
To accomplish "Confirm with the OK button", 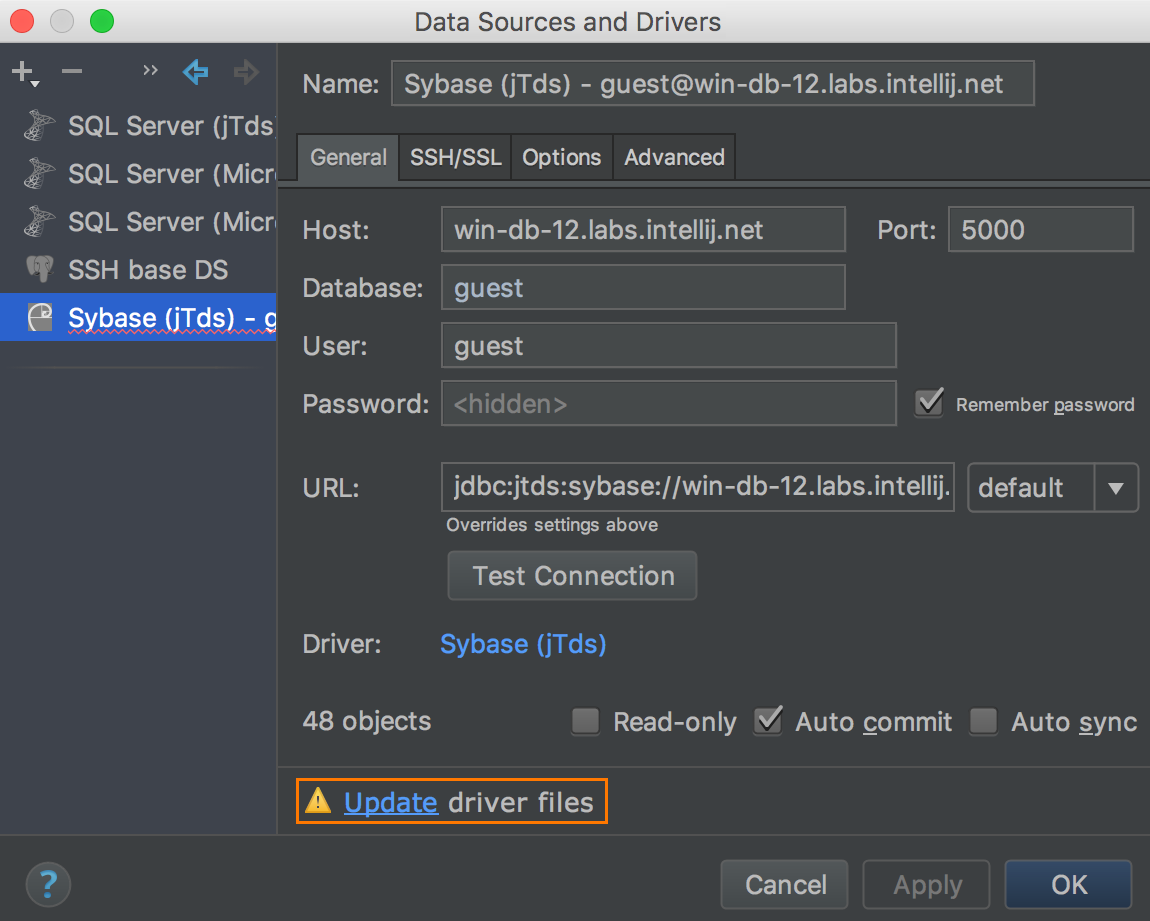I will click(x=1069, y=884).
